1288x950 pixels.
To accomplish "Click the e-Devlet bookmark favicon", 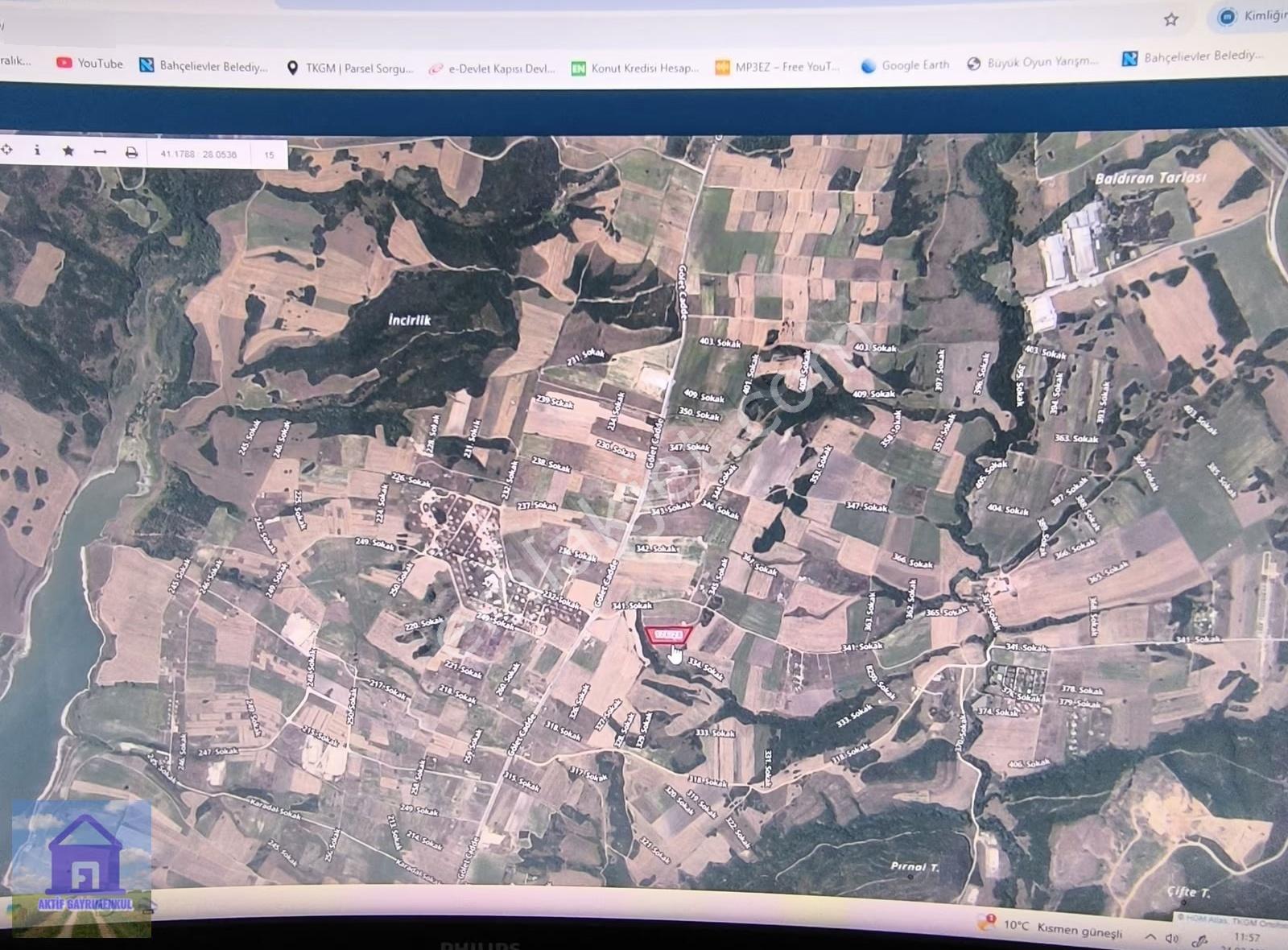I will coord(436,69).
